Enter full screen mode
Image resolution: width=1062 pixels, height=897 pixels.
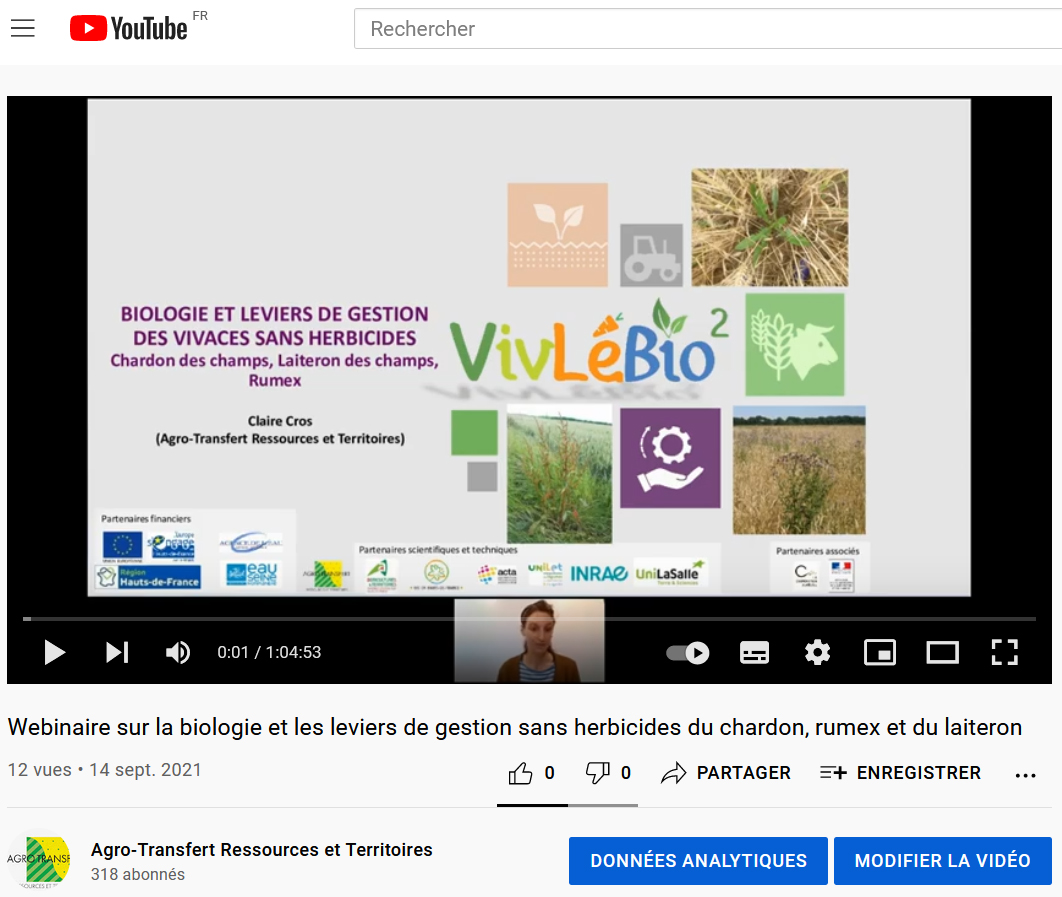(1004, 652)
